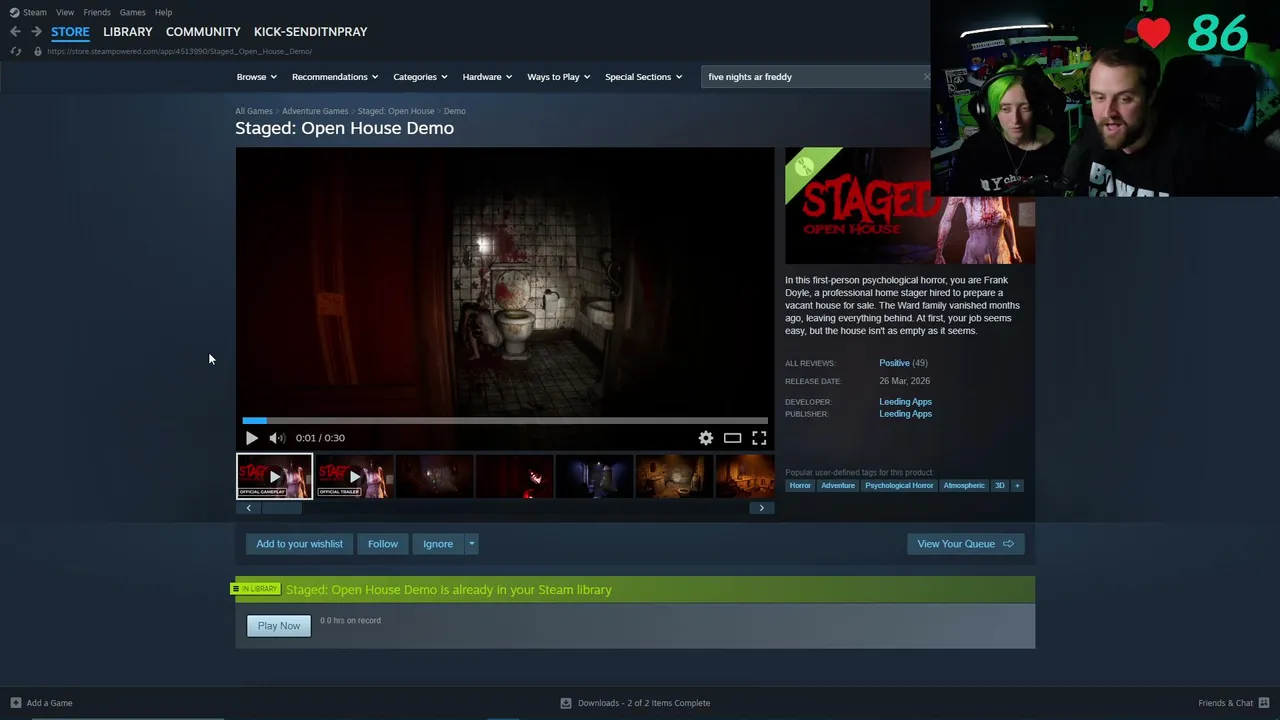Go forward with the Steam forward arrow

(36, 32)
